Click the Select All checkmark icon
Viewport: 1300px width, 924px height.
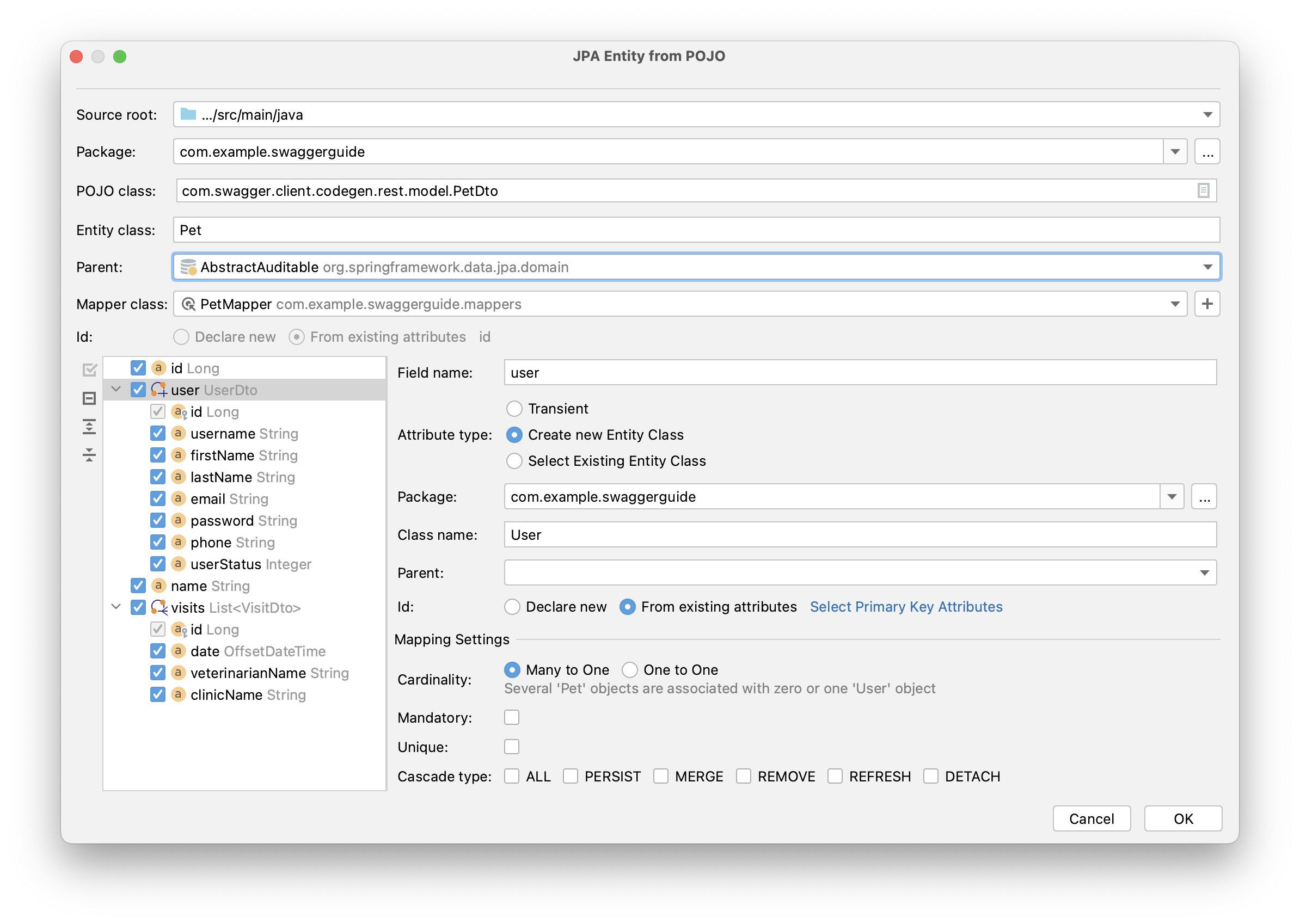(89, 370)
